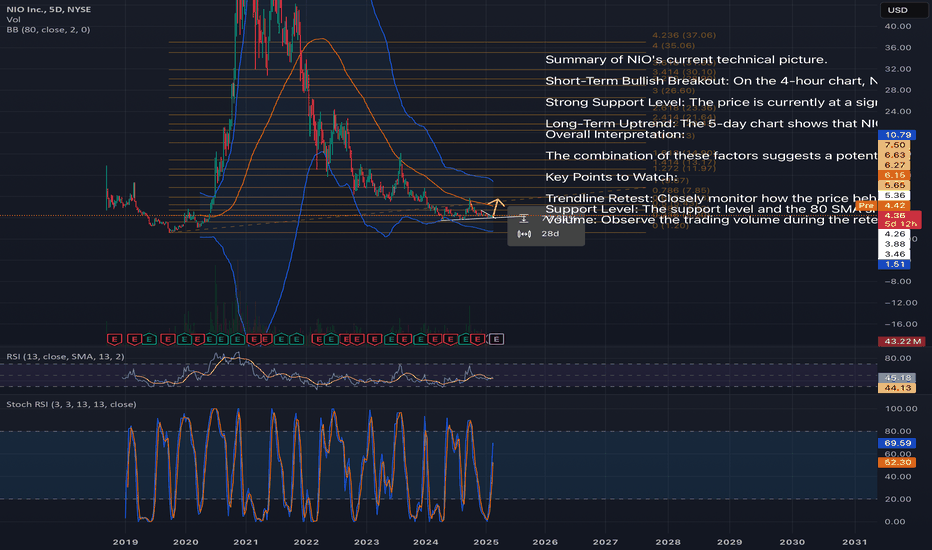Select 'Summary of NIO's current technical picture' text
932x550 pixels.
tap(686, 59)
